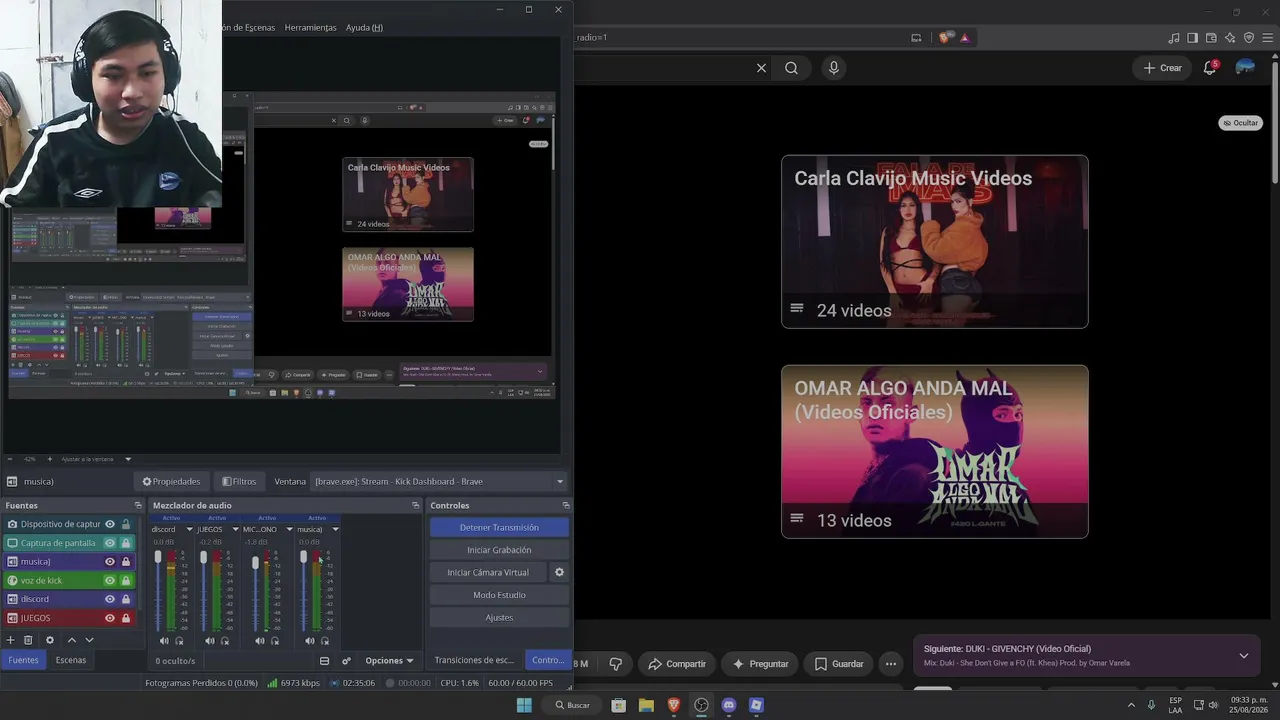Hide the musica) source
Image resolution: width=1280 pixels, height=720 pixels.
click(110, 562)
